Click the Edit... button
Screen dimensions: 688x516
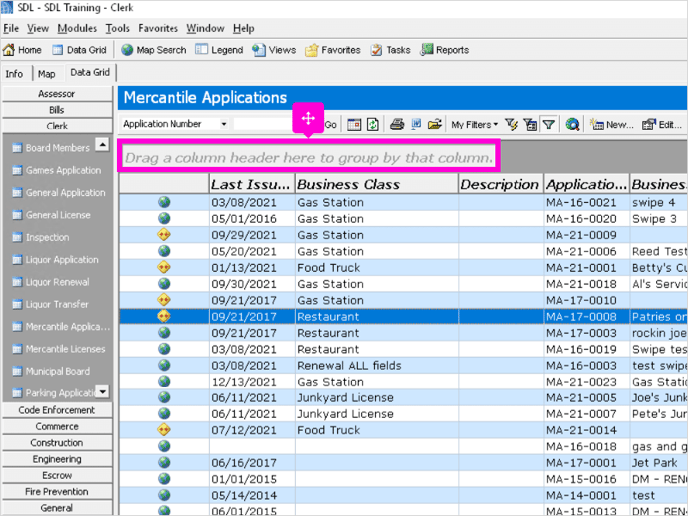tap(662, 125)
